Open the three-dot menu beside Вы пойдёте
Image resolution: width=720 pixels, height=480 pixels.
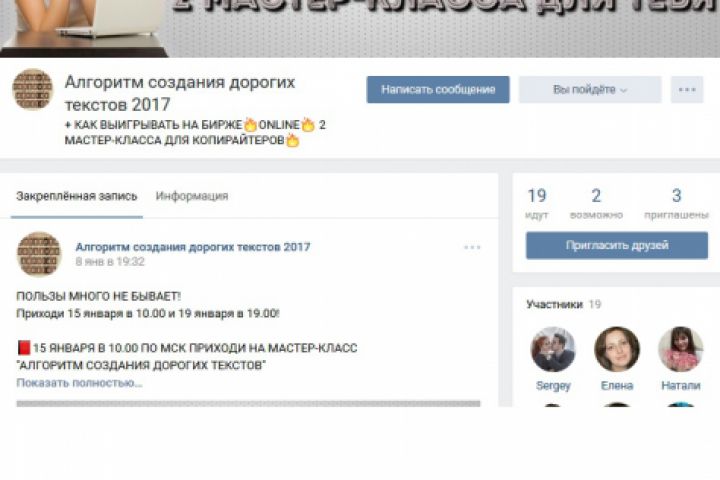click(x=686, y=90)
